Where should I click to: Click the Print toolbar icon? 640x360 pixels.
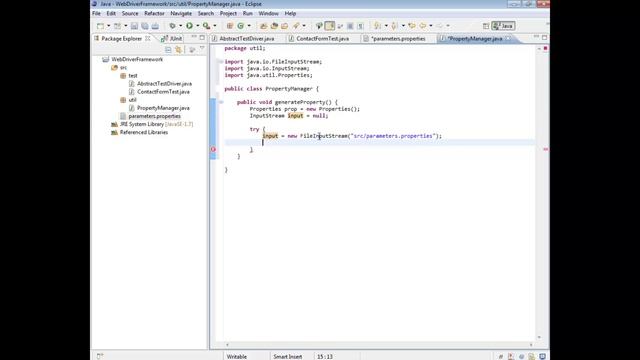pyautogui.click(x=156, y=26)
